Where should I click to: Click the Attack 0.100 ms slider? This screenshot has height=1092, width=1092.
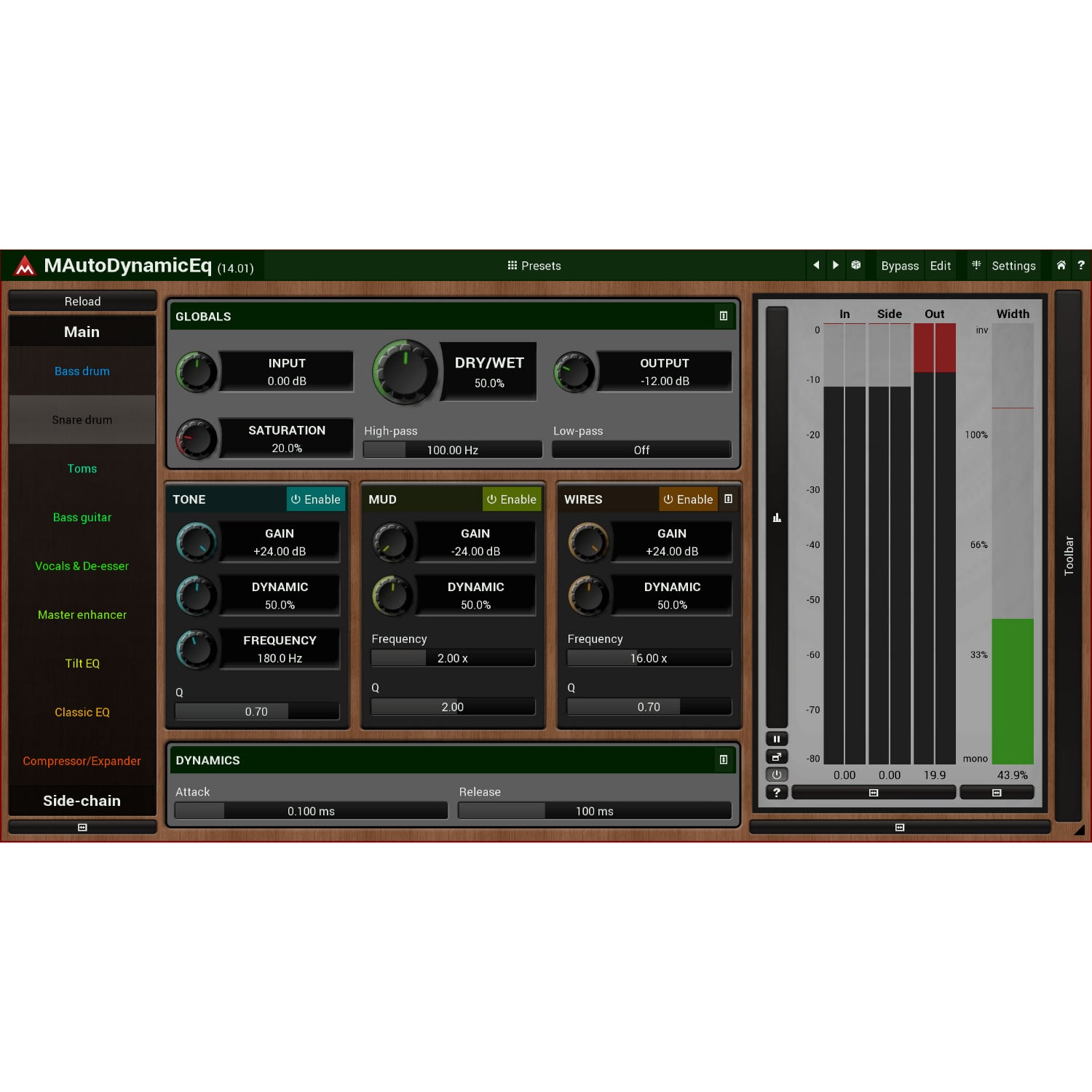pos(311,811)
